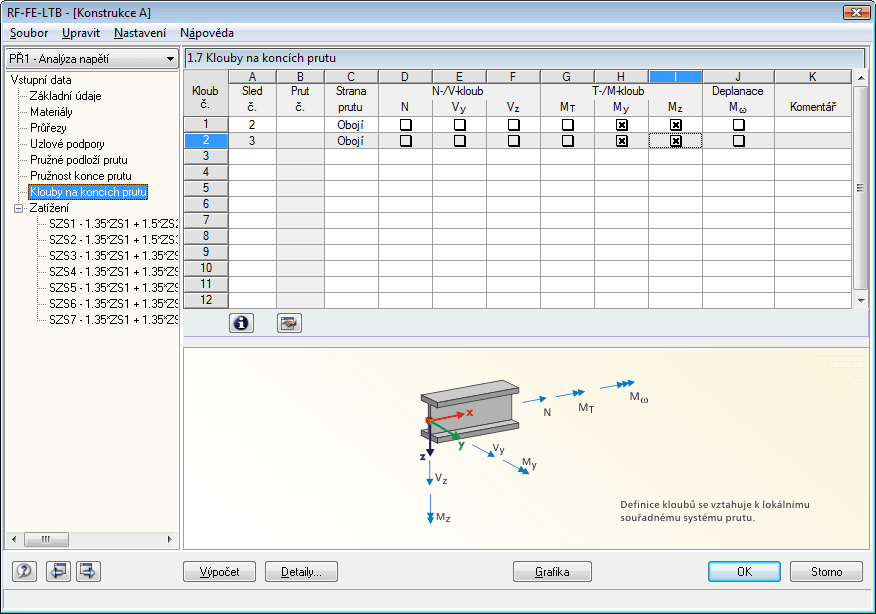This screenshot has height=614, width=876.
Task: Go to next input window arrow icon
Action: pyautogui.click(x=88, y=571)
